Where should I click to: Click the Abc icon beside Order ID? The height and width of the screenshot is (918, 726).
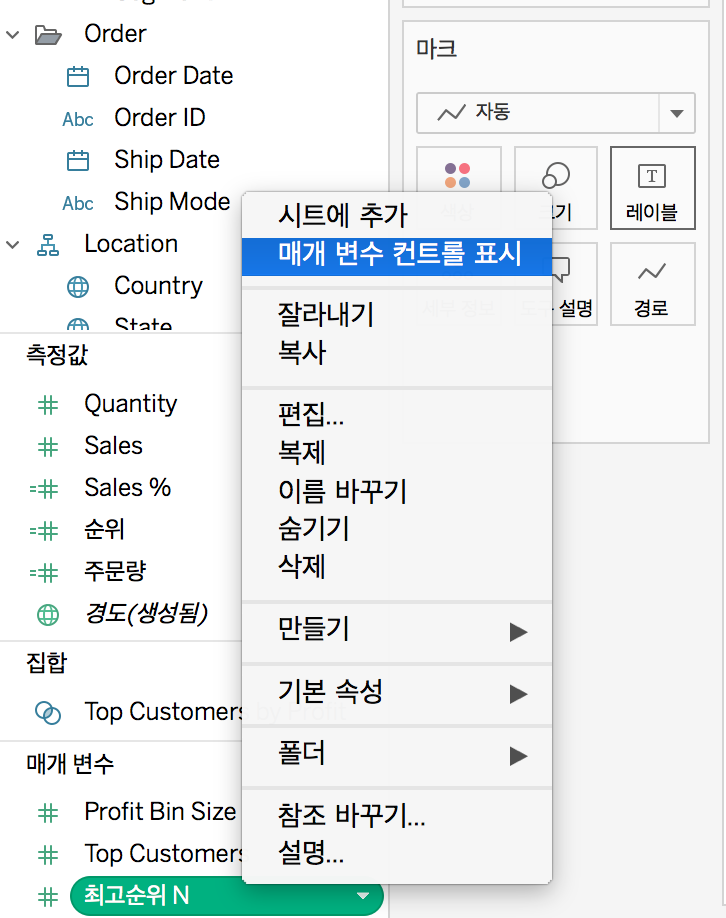click(78, 119)
